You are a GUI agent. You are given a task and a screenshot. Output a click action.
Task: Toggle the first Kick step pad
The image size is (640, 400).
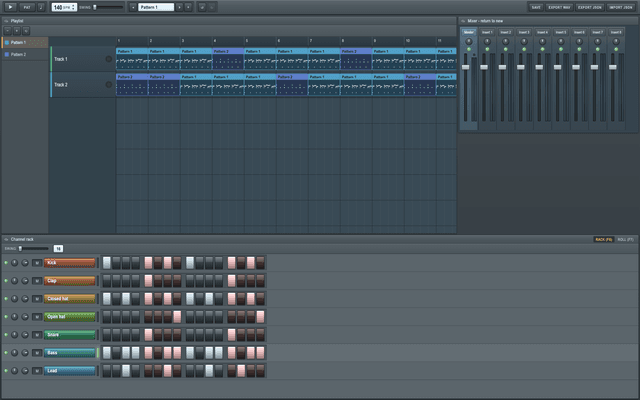(x=107, y=263)
